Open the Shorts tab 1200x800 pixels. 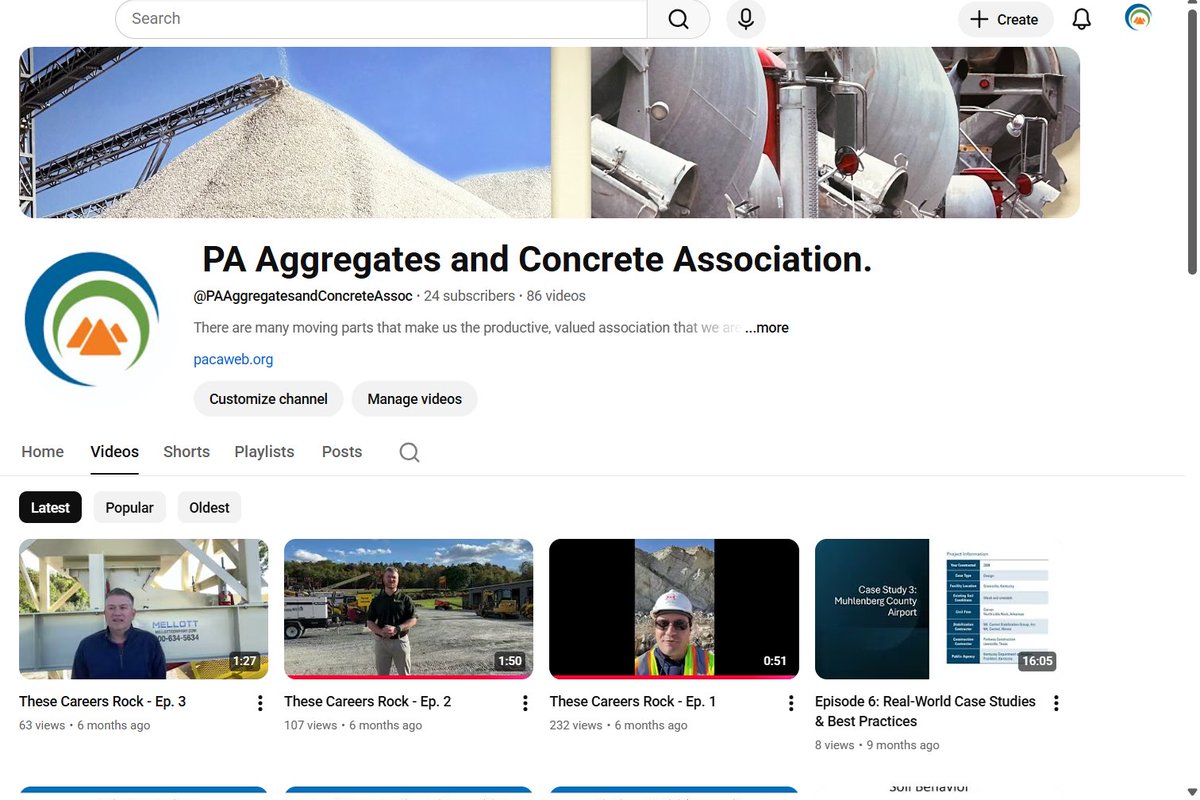[x=187, y=452]
